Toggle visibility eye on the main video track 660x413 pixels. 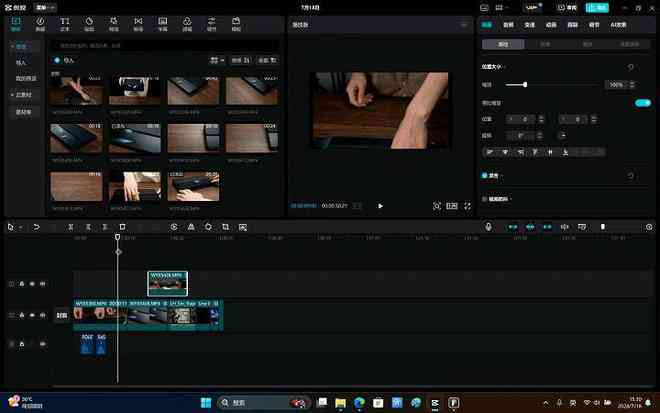32,315
